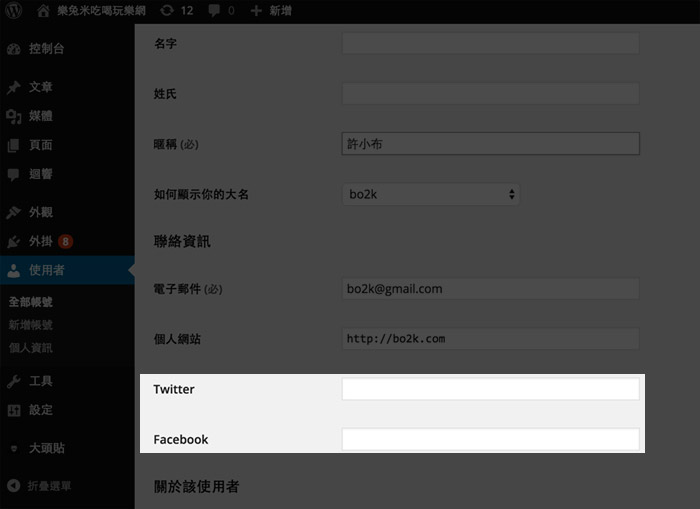
Task: Click the Facebook field label
Action: [x=181, y=439]
